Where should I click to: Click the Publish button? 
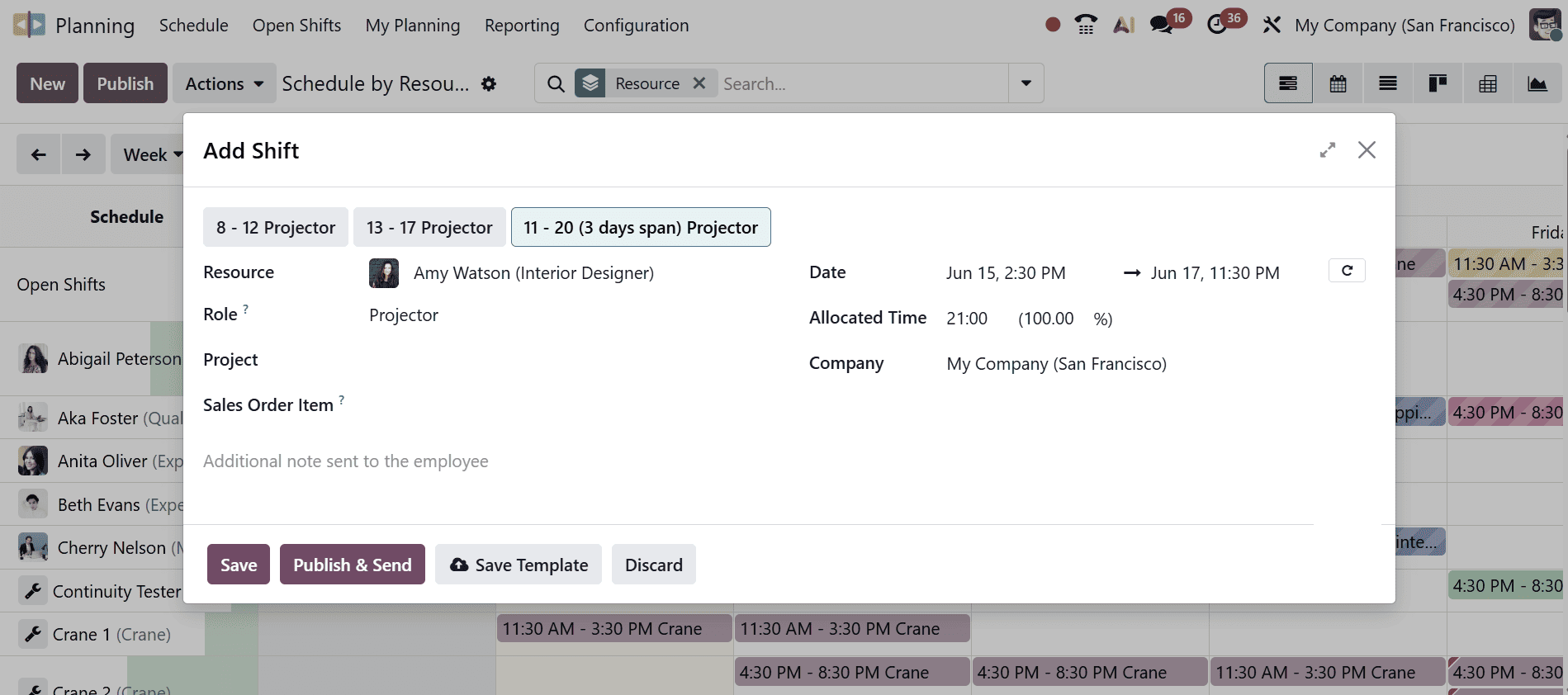pos(126,83)
